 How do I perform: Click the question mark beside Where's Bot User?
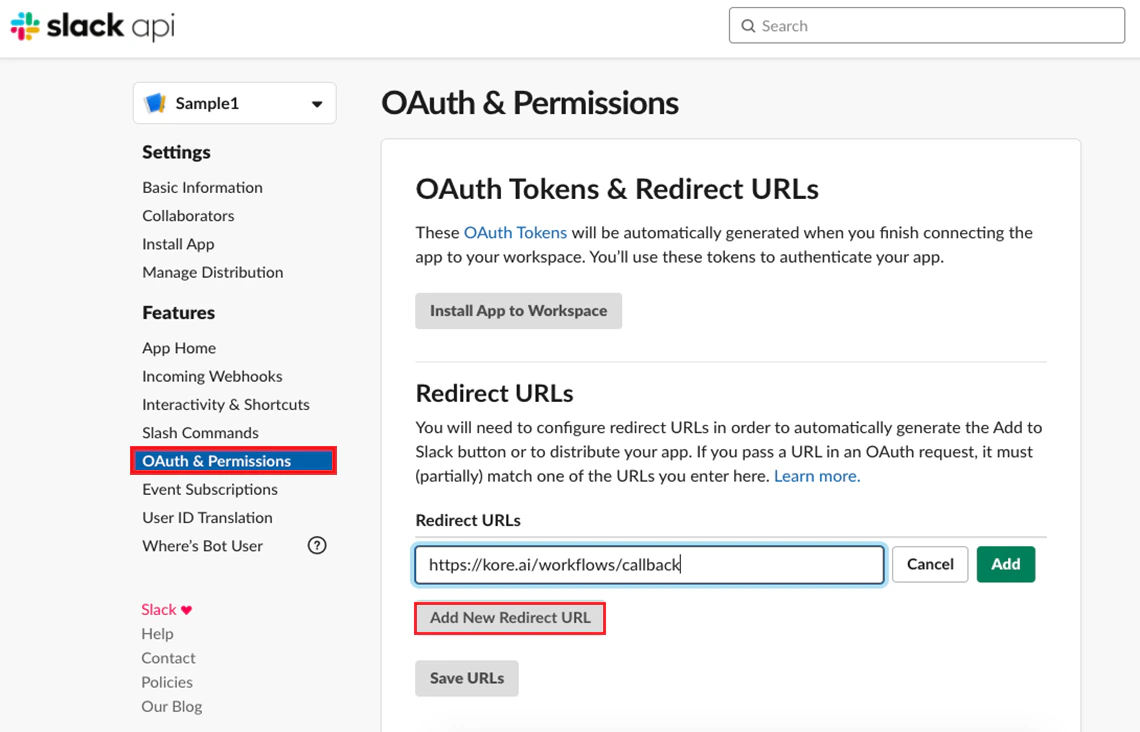pyautogui.click(x=317, y=545)
